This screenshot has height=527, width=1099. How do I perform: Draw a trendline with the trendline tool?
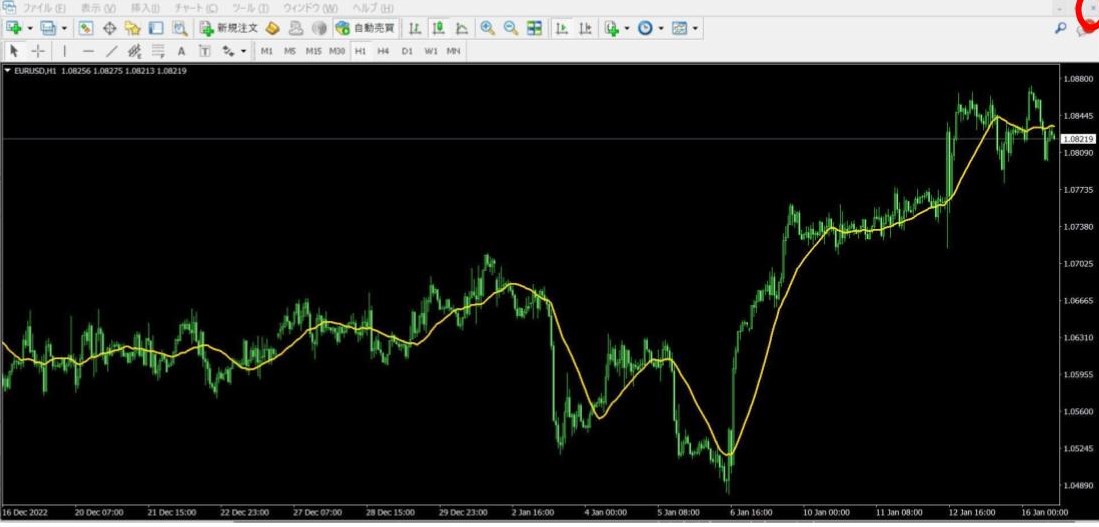[111, 51]
